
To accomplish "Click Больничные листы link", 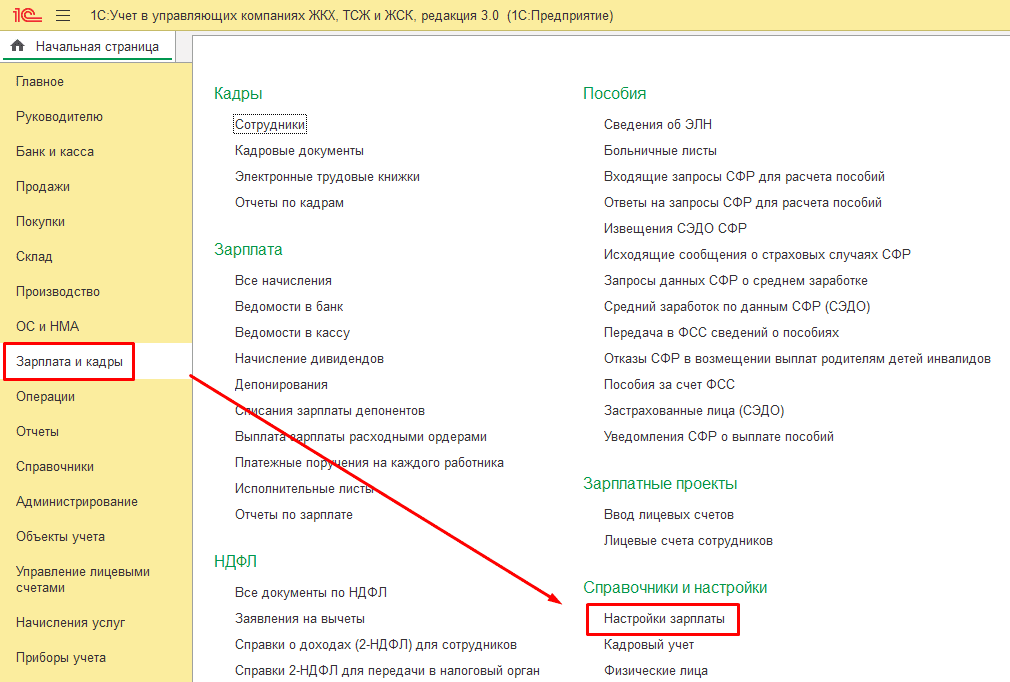I will coord(660,151).
